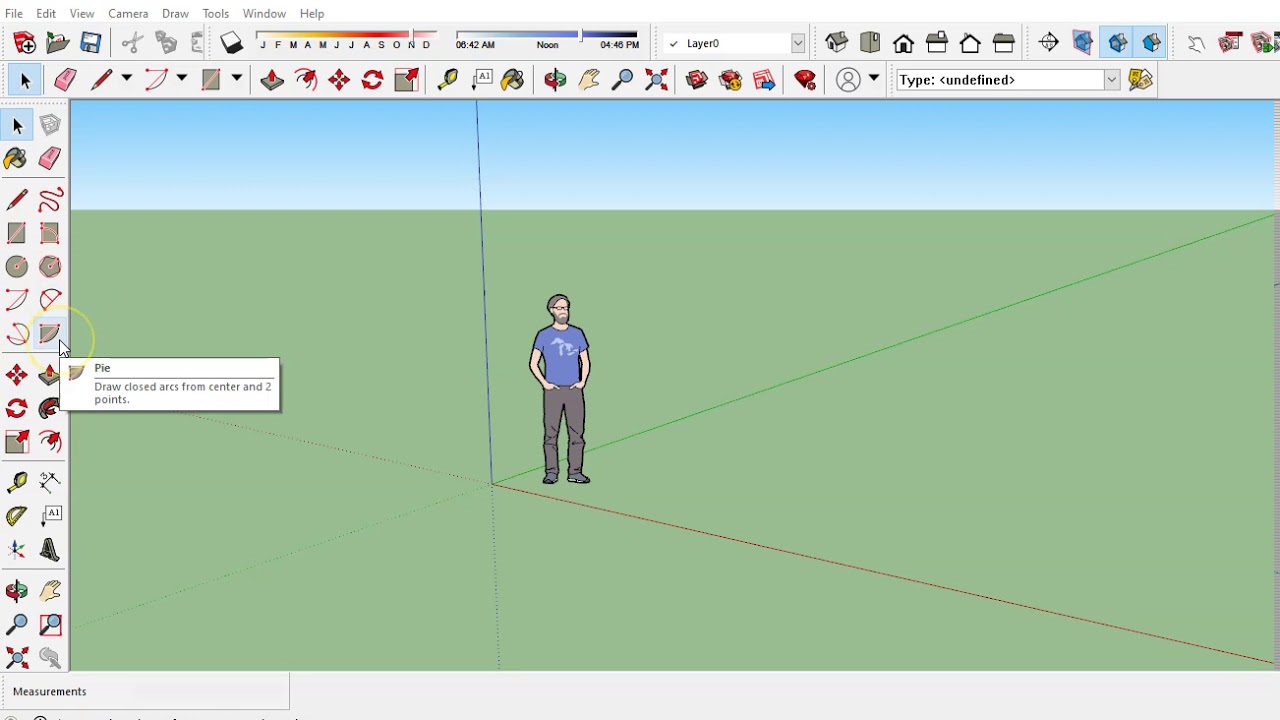Viewport: 1280px width, 720px height.
Task: Expand the Line tool dropdown arrow
Action: 126,79
